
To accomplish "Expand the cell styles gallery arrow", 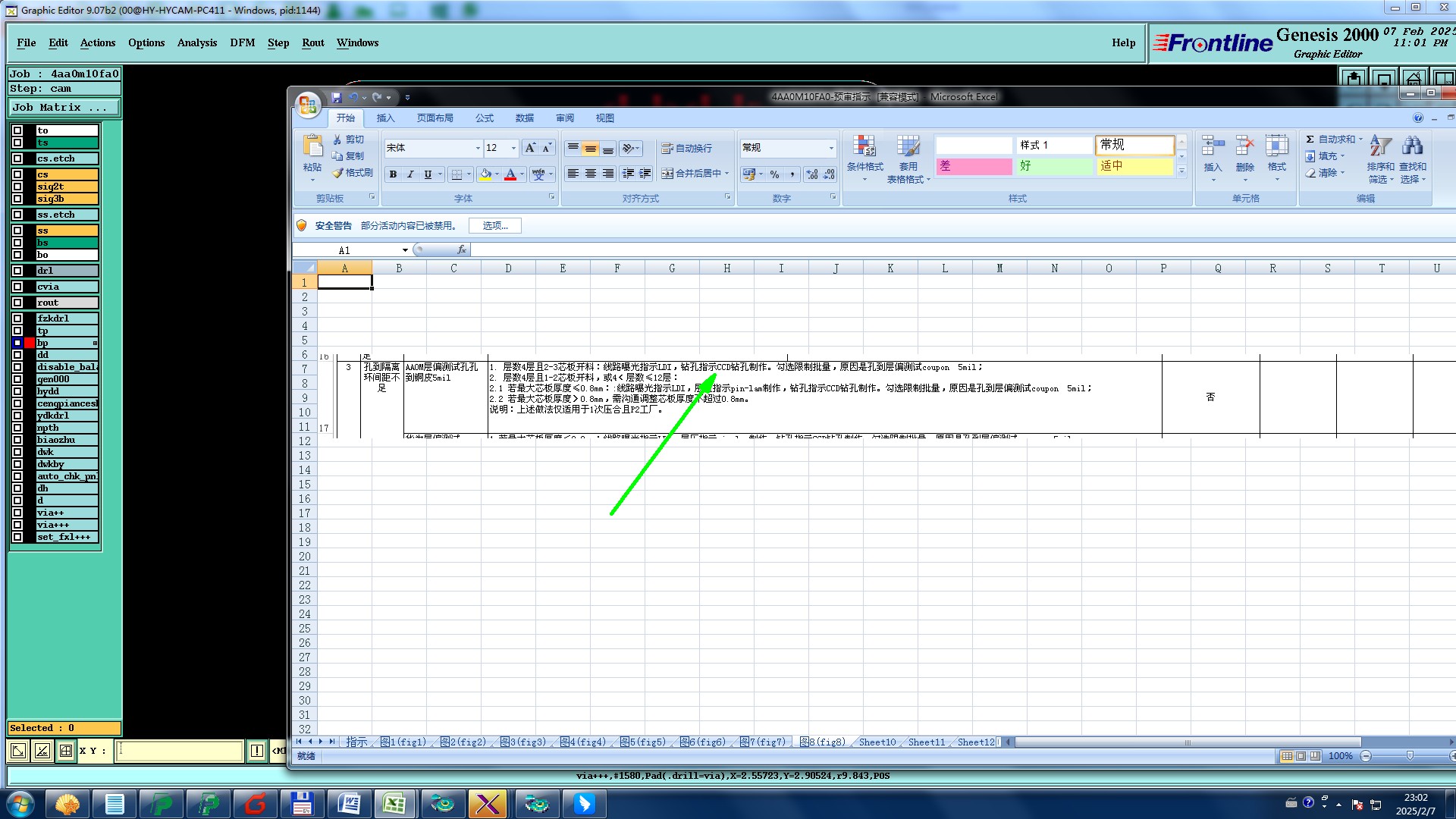I will tap(1181, 172).
